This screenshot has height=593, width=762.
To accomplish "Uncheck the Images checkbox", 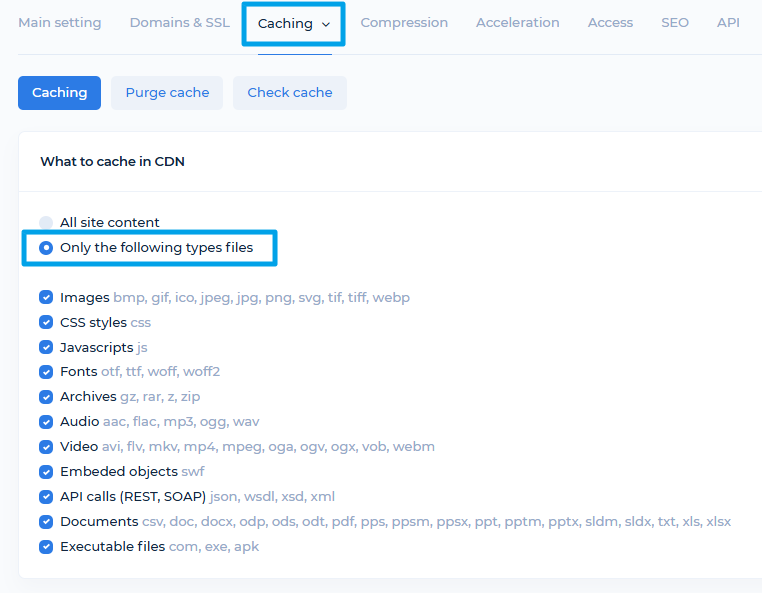I will 46,298.
